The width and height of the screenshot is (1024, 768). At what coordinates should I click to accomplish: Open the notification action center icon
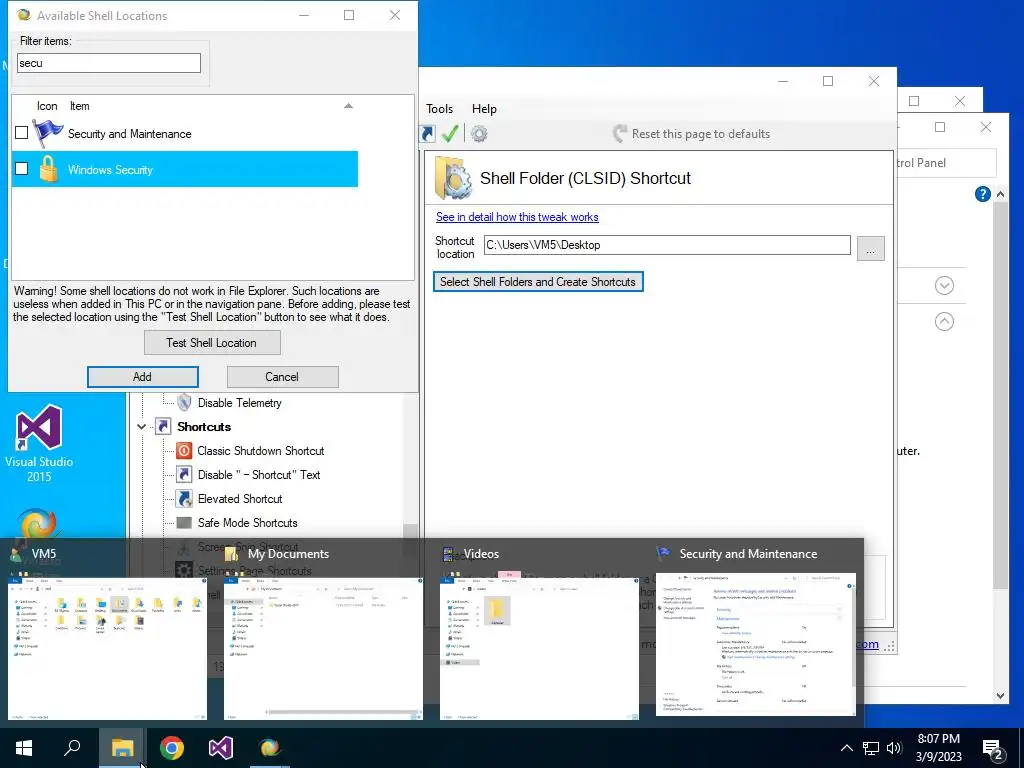pos(993,750)
